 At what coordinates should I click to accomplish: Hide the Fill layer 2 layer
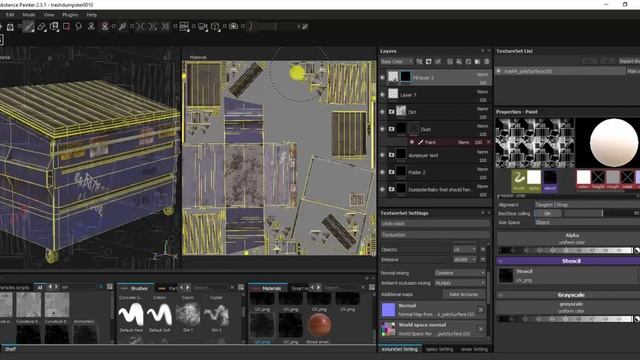click(382, 77)
